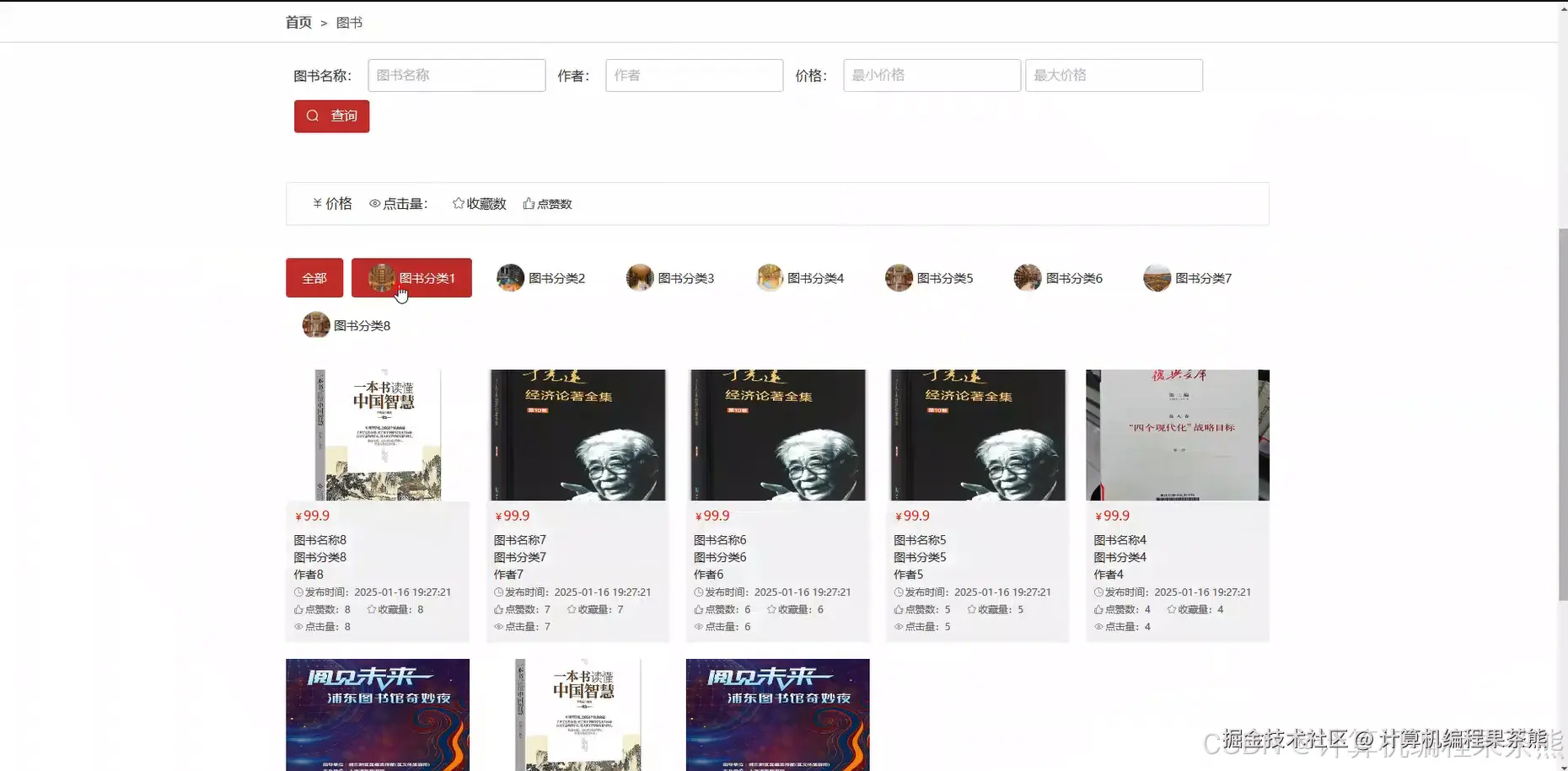
Task: Sort by the 点赞数 thumbs-up icon
Action: [x=528, y=203]
